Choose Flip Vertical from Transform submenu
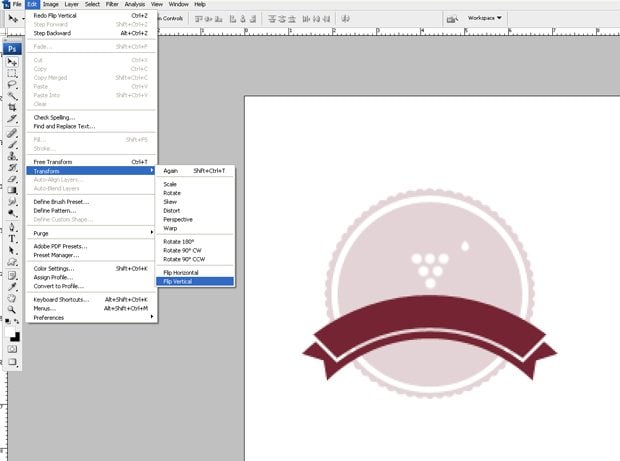Screen dimensions: 620x461 point(181,281)
